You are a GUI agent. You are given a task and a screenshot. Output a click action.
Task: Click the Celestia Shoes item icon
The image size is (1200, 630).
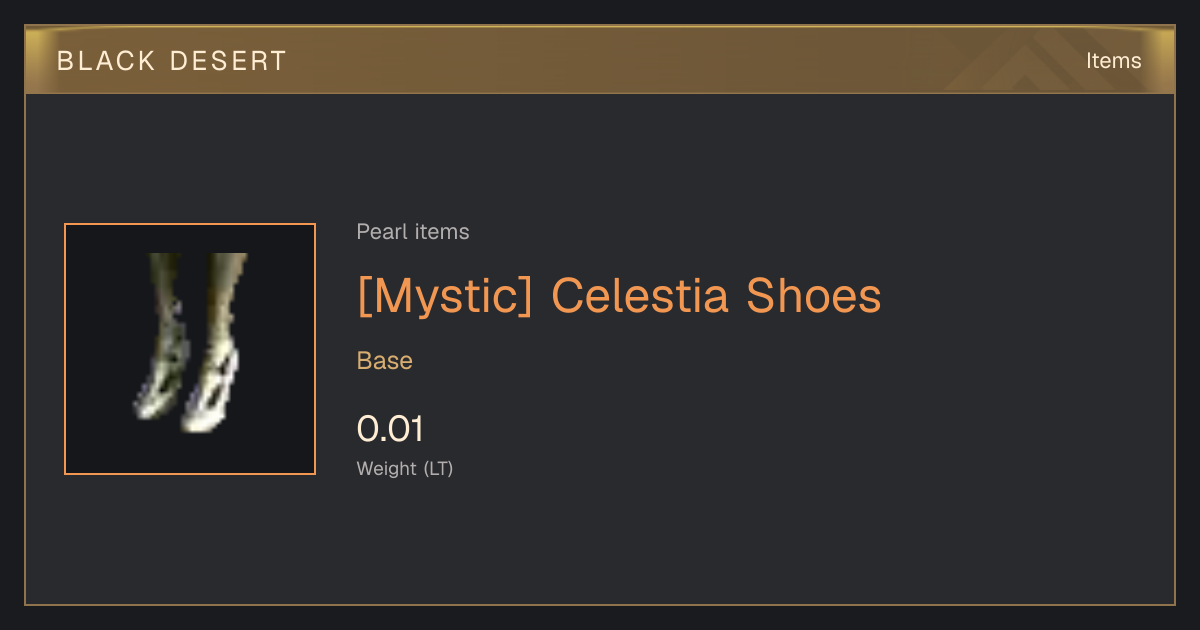coord(190,349)
